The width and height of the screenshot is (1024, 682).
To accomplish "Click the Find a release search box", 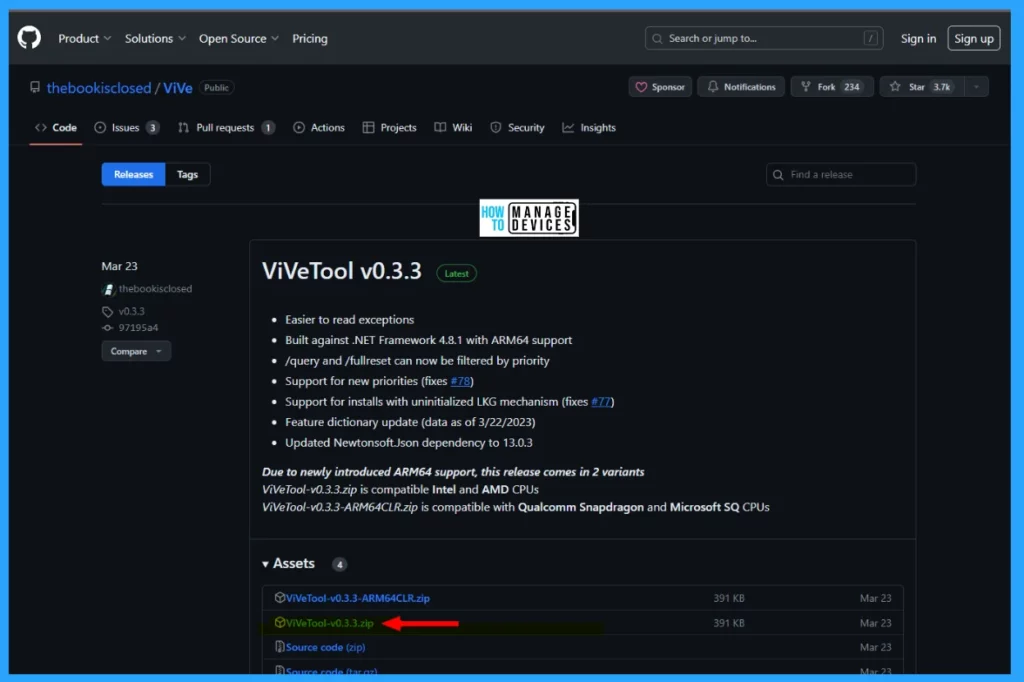I will tap(840, 174).
